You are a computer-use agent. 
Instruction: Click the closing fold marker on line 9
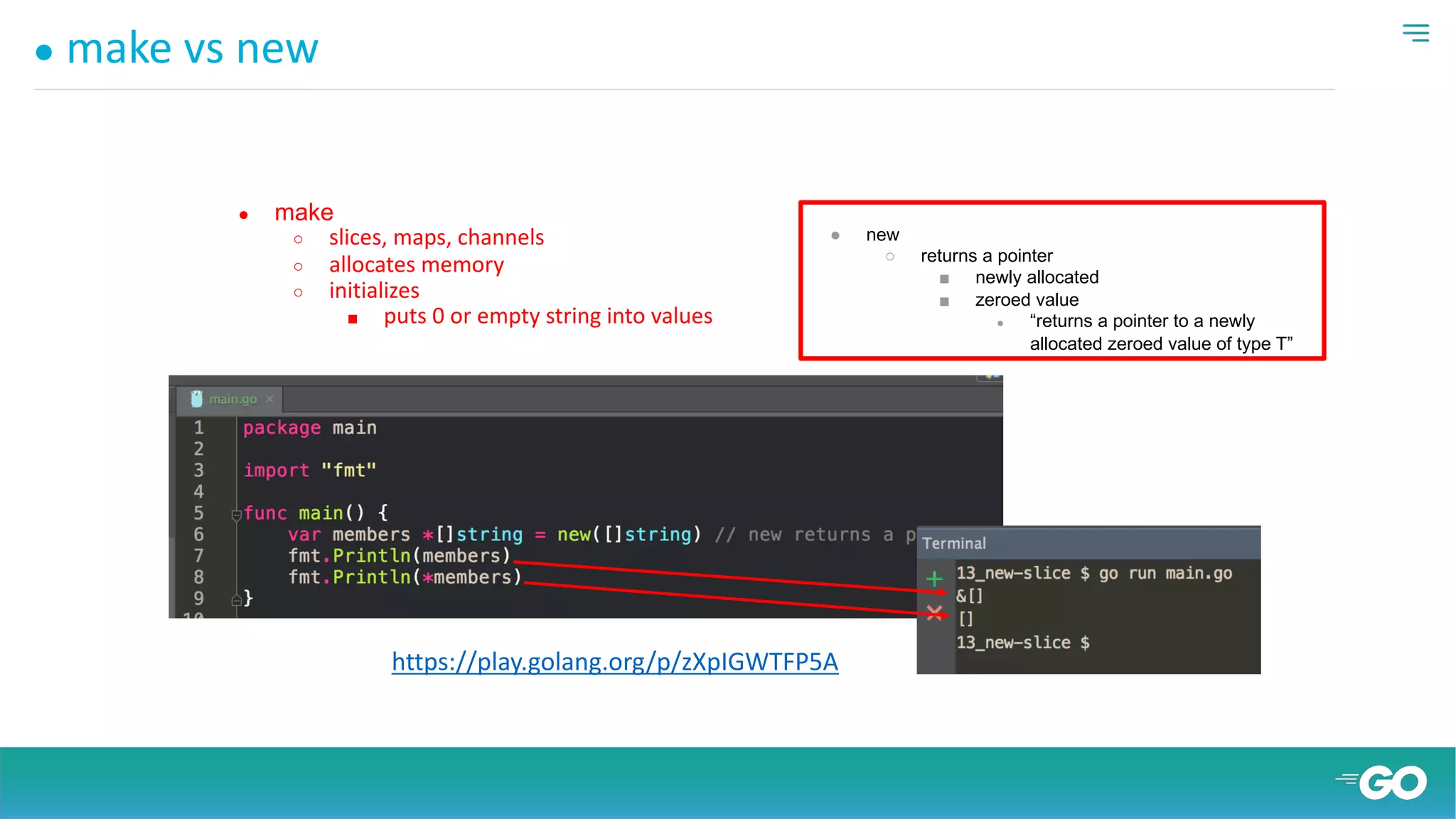pyautogui.click(x=236, y=600)
